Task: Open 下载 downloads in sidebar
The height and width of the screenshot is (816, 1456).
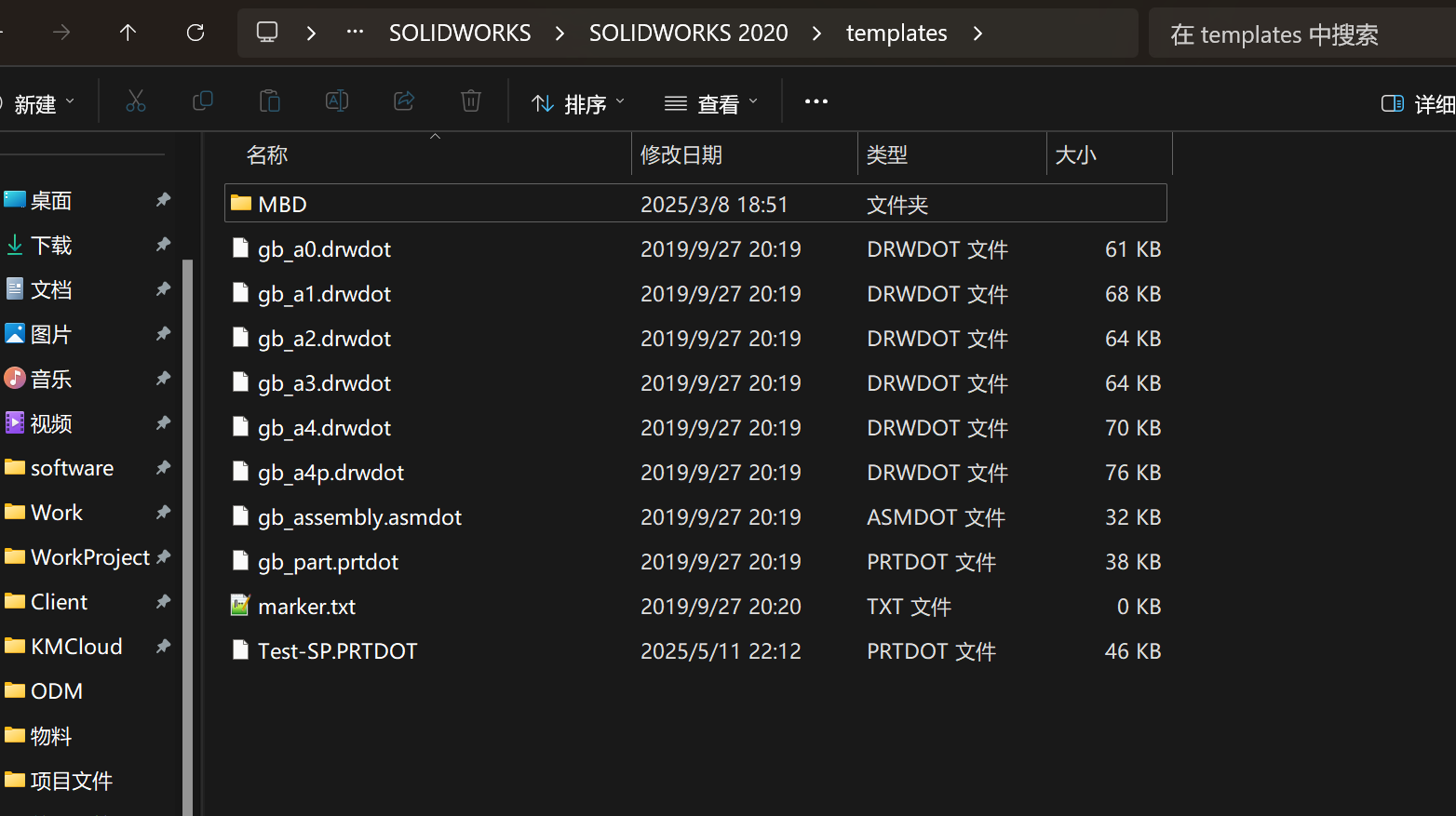Action: coord(51,245)
